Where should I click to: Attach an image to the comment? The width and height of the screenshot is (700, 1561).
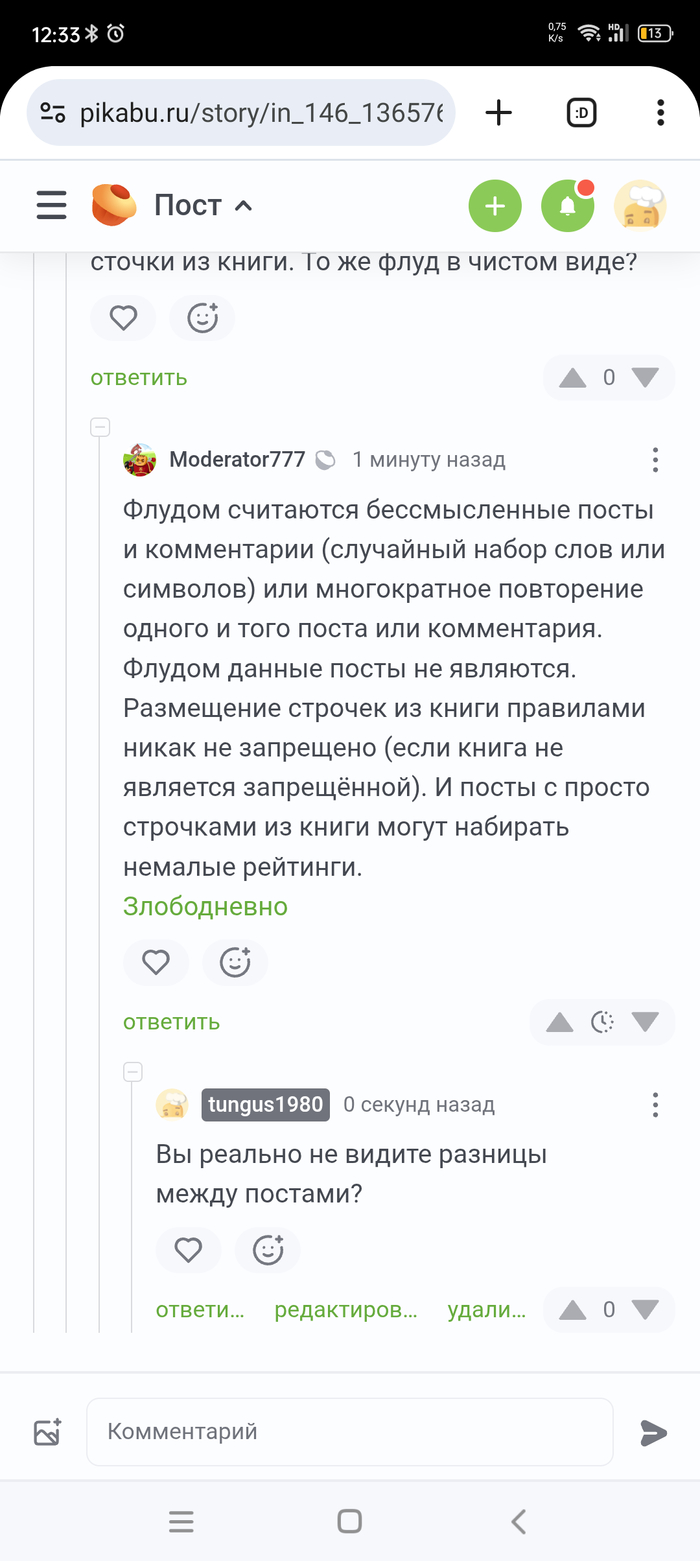click(48, 1431)
